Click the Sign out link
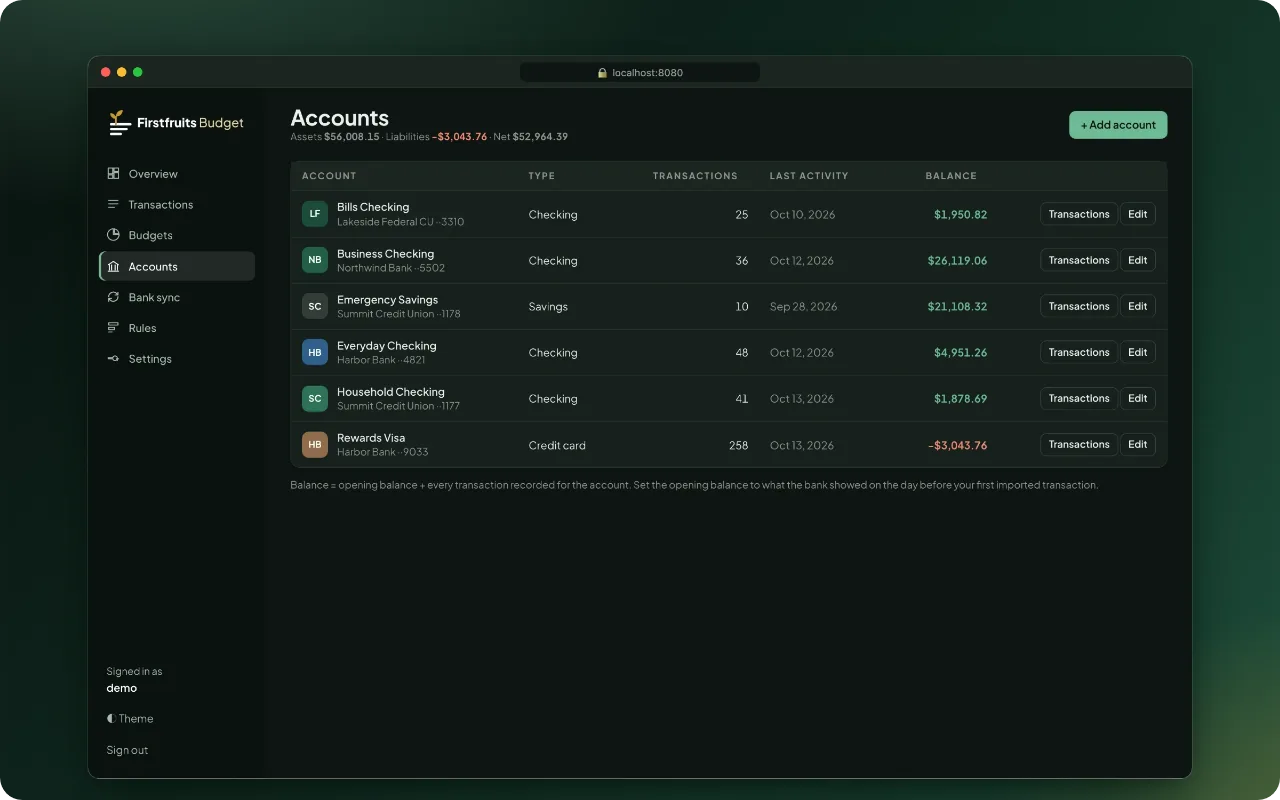Viewport: 1280px width, 800px height. coord(127,750)
